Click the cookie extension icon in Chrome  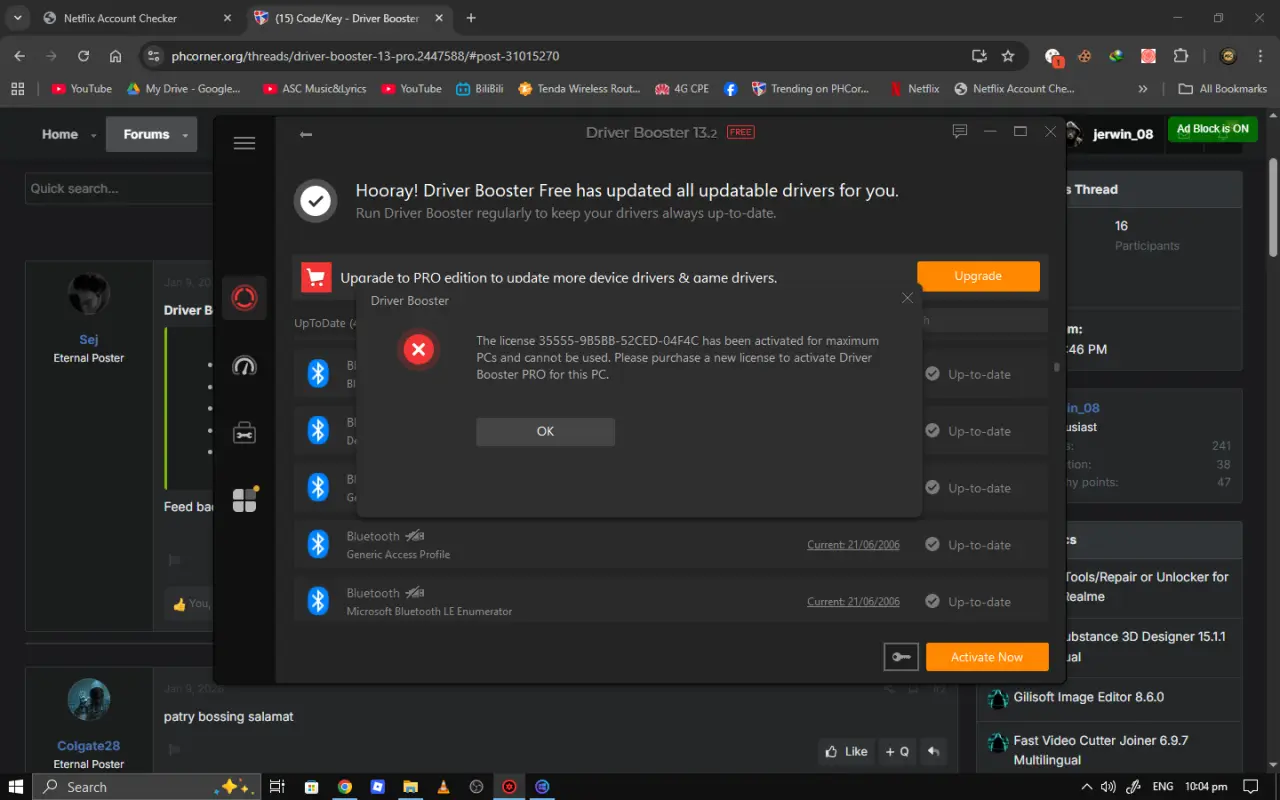[1083, 56]
